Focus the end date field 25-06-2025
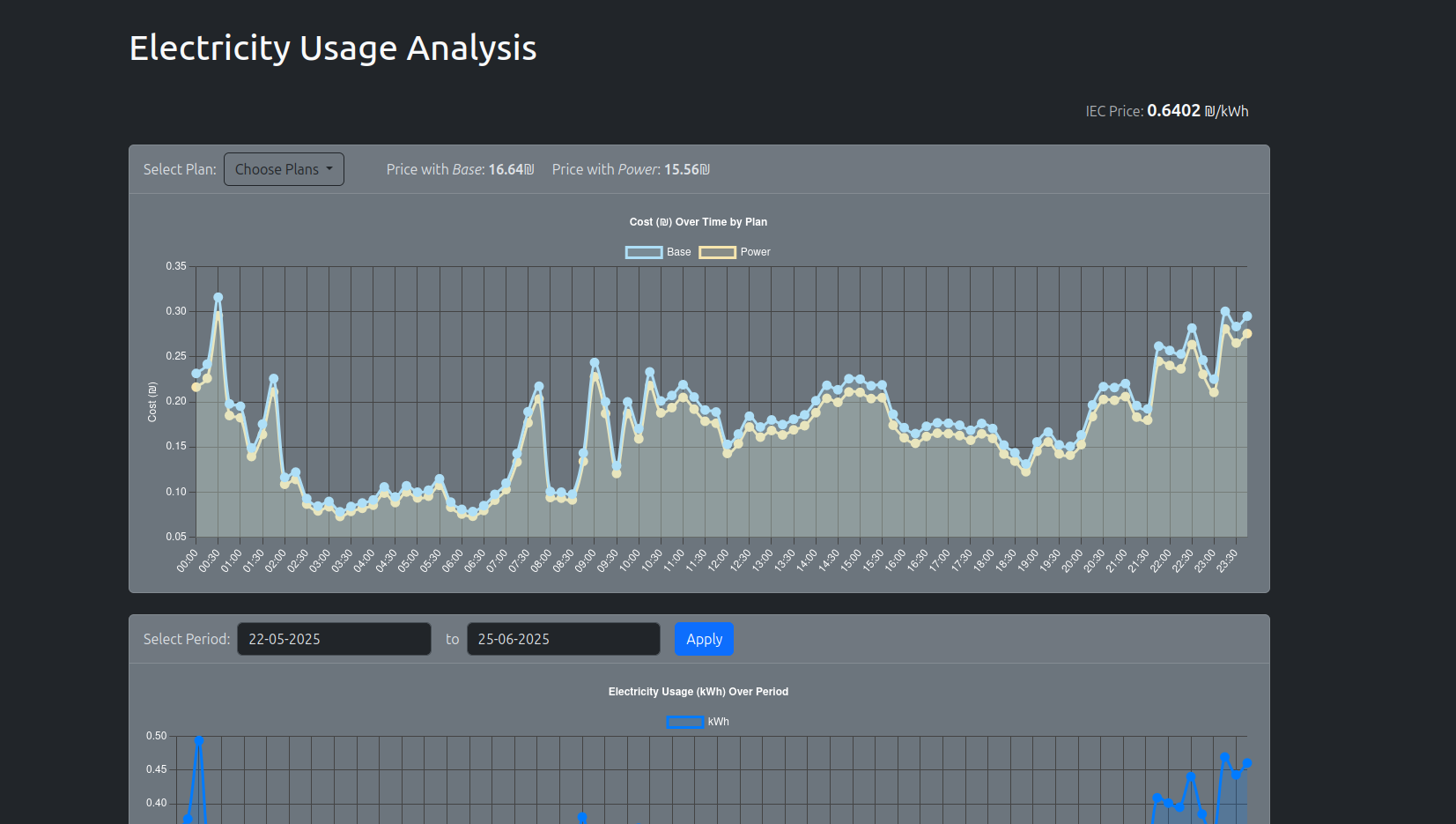The height and width of the screenshot is (824, 1456). 563,639
